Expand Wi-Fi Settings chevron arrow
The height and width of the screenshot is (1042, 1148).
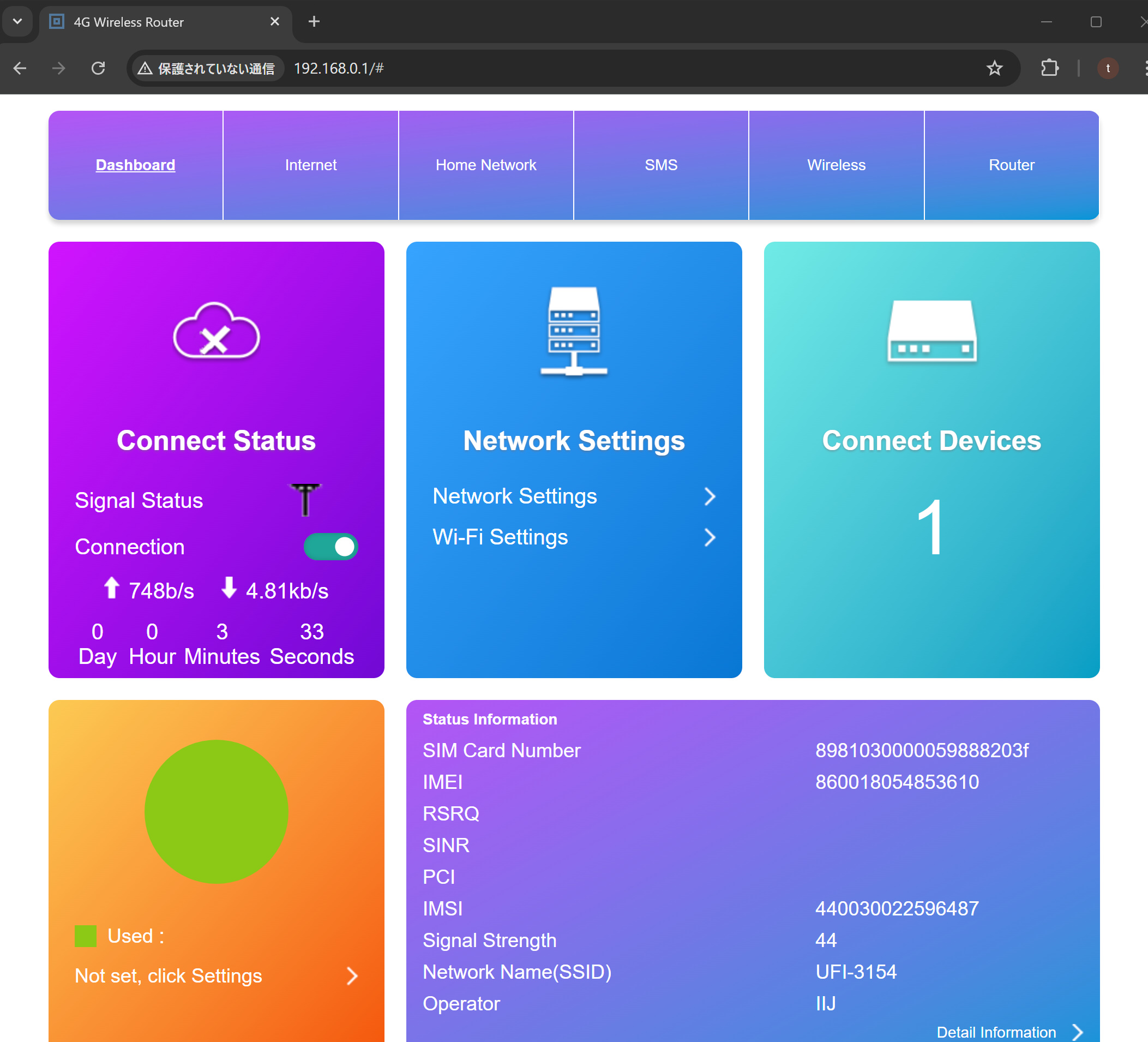pos(709,537)
